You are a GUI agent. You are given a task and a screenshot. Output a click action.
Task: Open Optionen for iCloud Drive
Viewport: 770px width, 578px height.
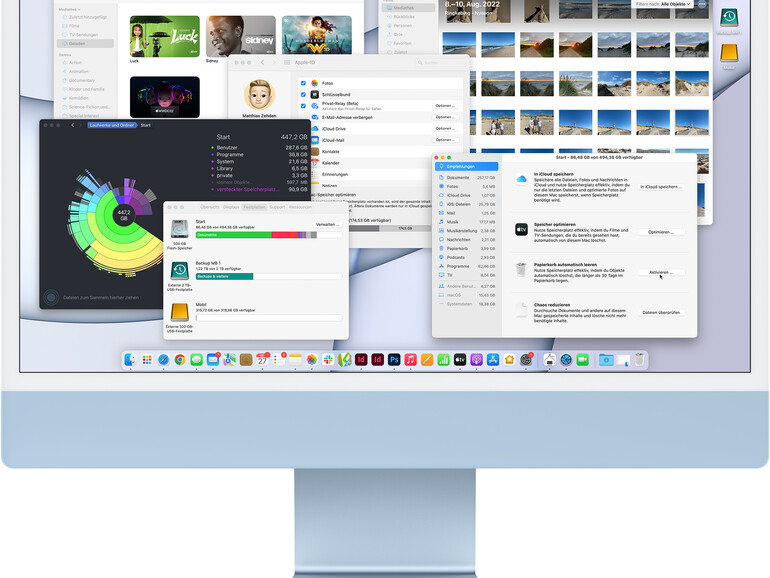445,129
